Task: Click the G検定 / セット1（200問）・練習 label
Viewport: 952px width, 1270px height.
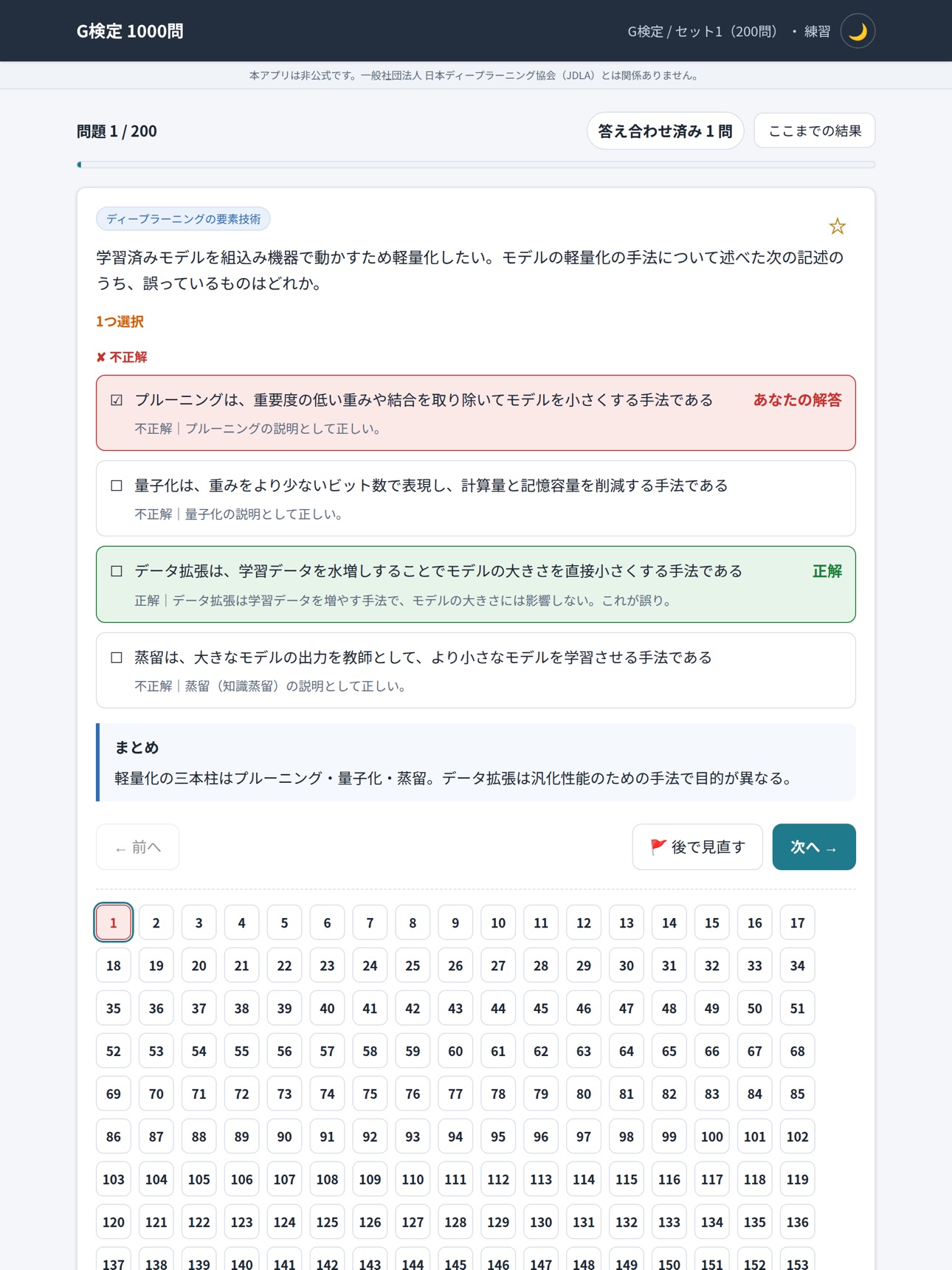Action: pyautogui.click(x=729, y=31)
